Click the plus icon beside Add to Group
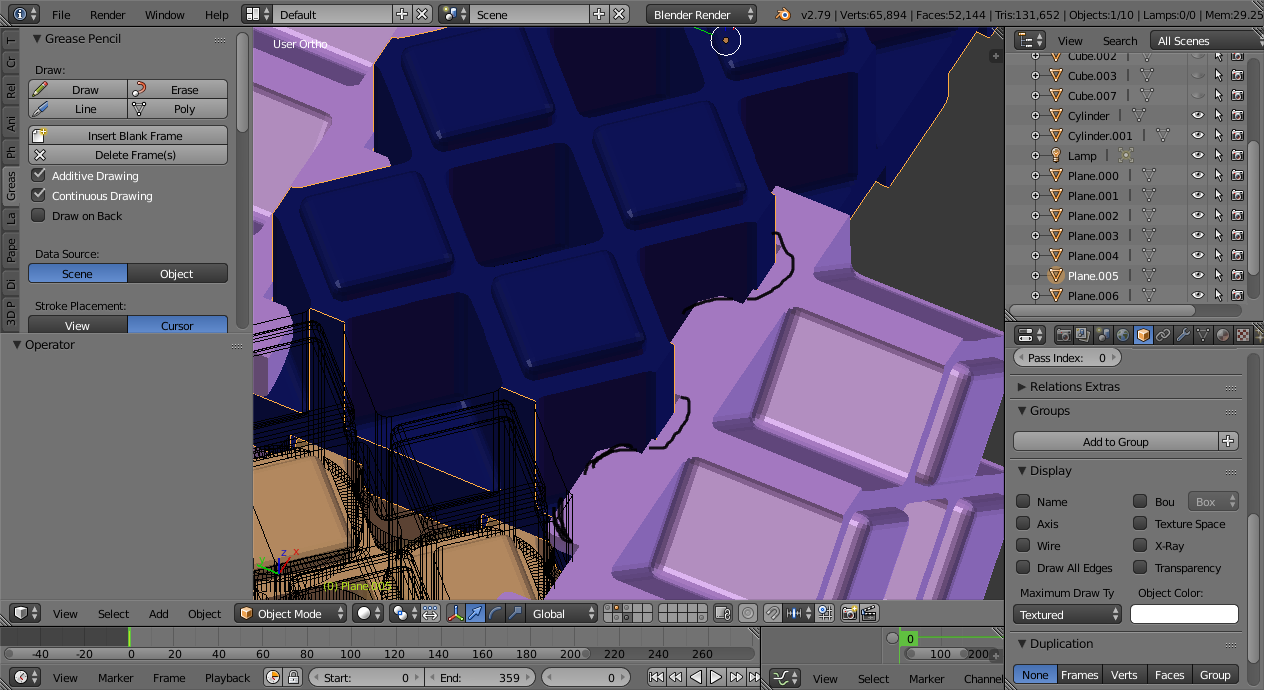The height and width of the screenshot is (690, 1264). click(1229, 442)
